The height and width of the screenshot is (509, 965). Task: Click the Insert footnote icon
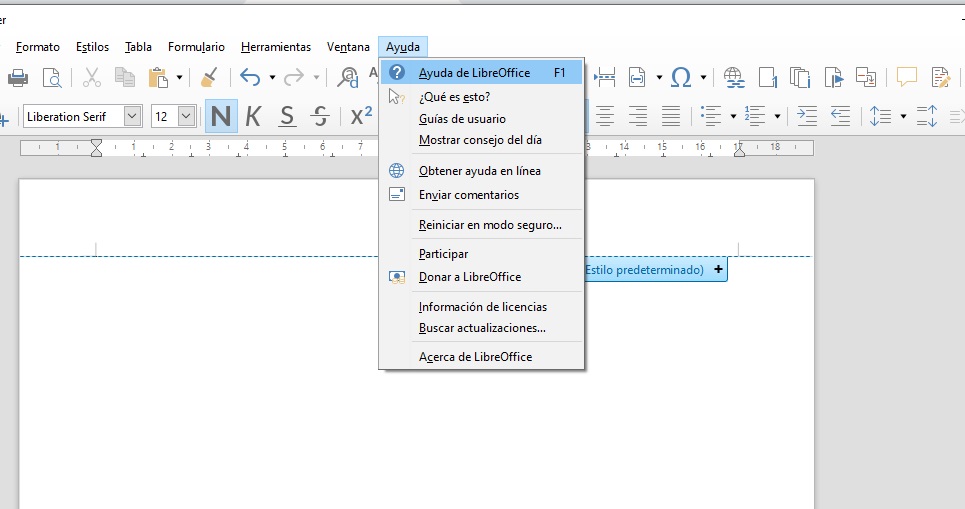tap(767, 78)
